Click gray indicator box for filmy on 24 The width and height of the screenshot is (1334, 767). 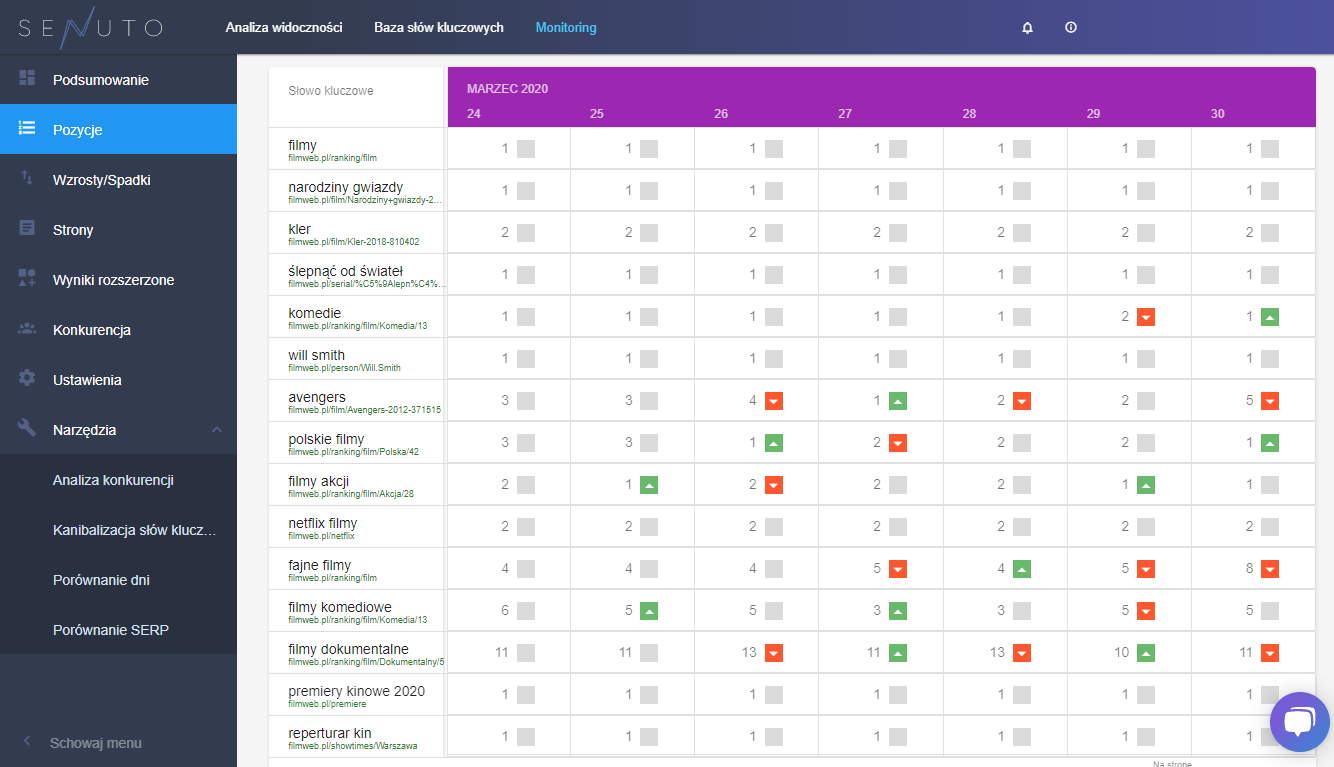coord(526,149)
